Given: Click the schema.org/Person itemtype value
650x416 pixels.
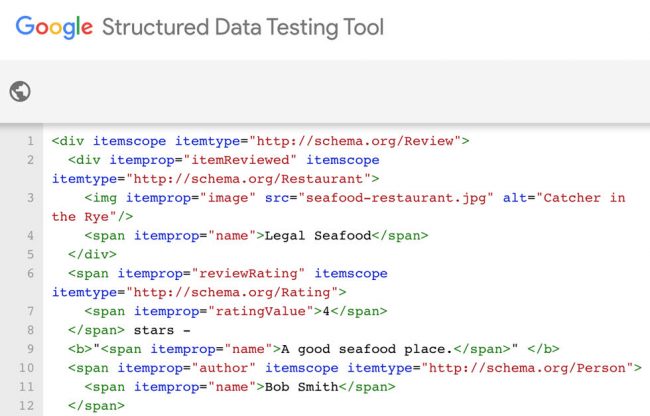Looking at the screenshot, I should point(528,368).
